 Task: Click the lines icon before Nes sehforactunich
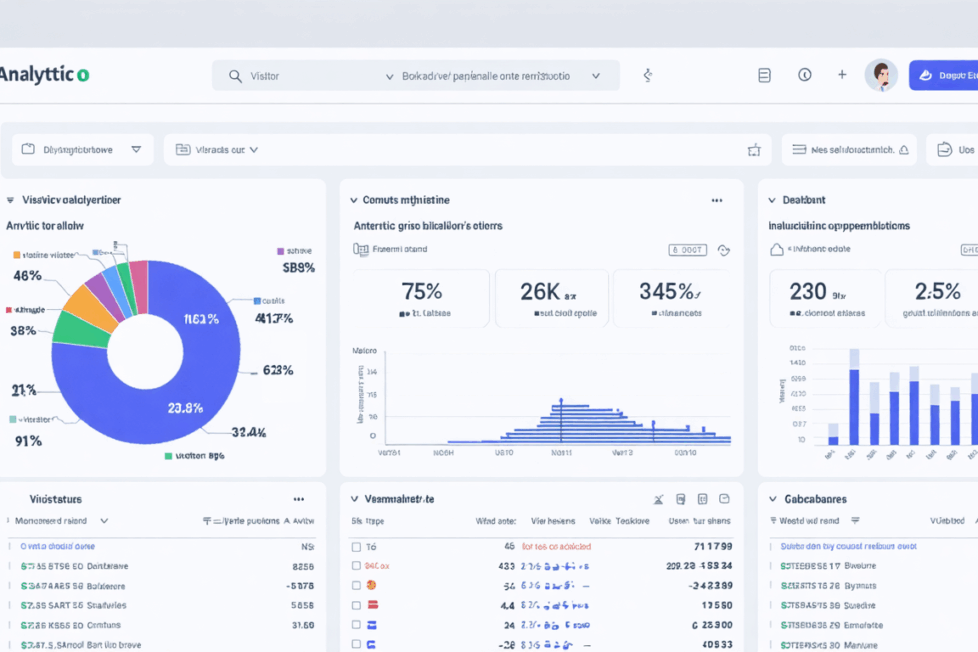pos(799,150)
